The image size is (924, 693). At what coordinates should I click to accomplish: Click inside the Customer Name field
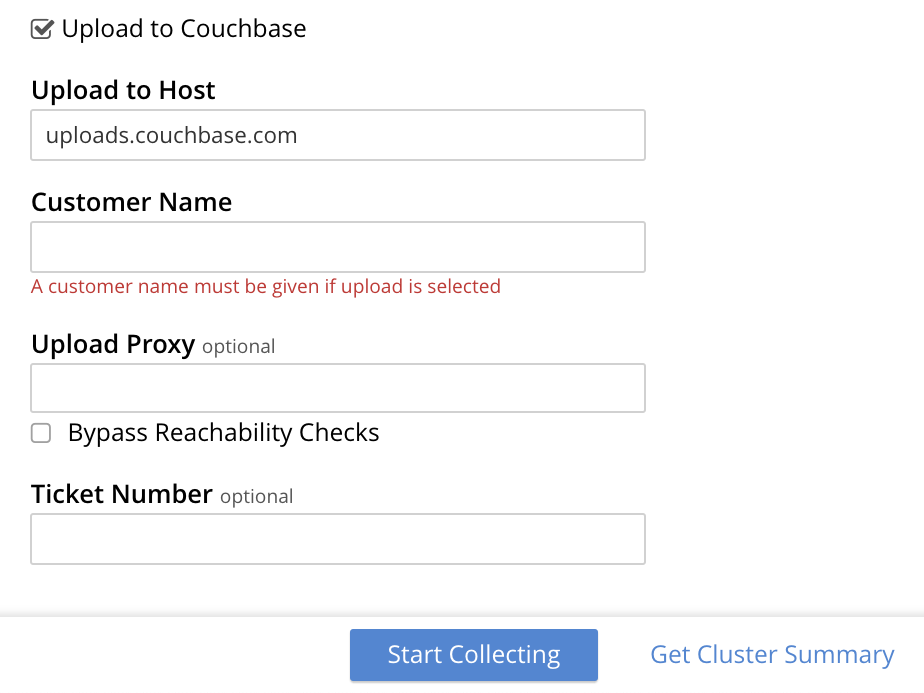(337, 246)
